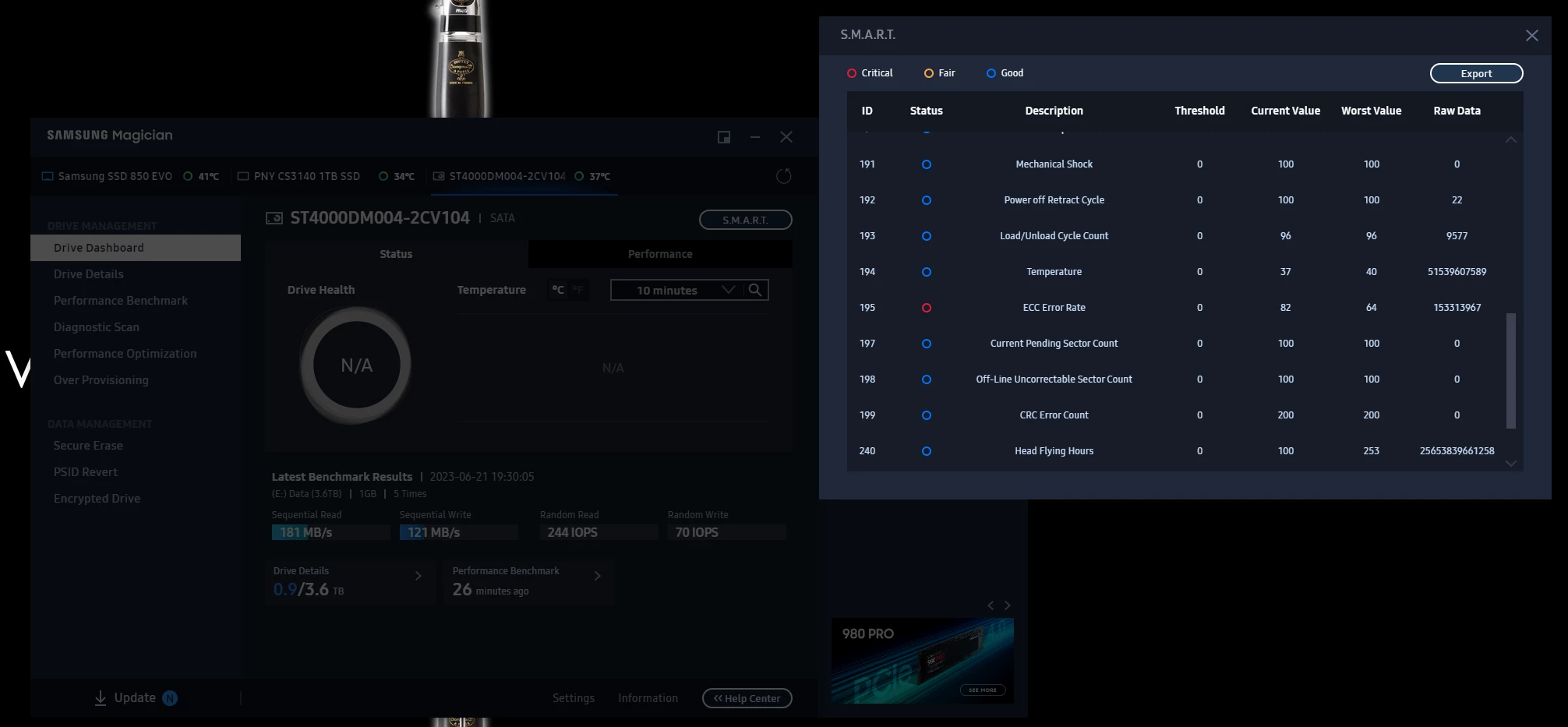Click the Worst Value column header

[x=1371, y=111]
